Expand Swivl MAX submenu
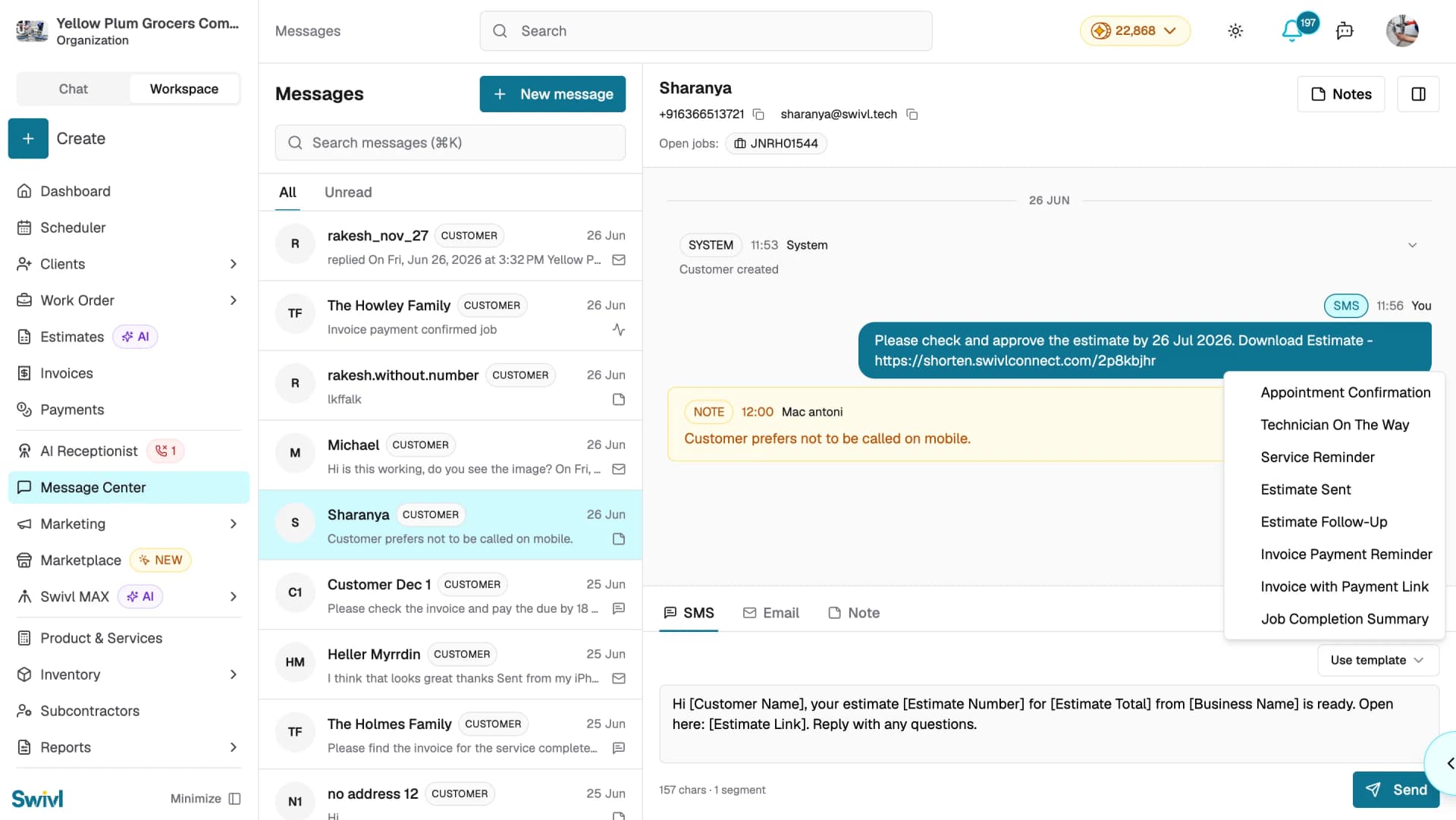Image resolution: width=1456 pixels, height=820 pixels. [x=233, y=597]
